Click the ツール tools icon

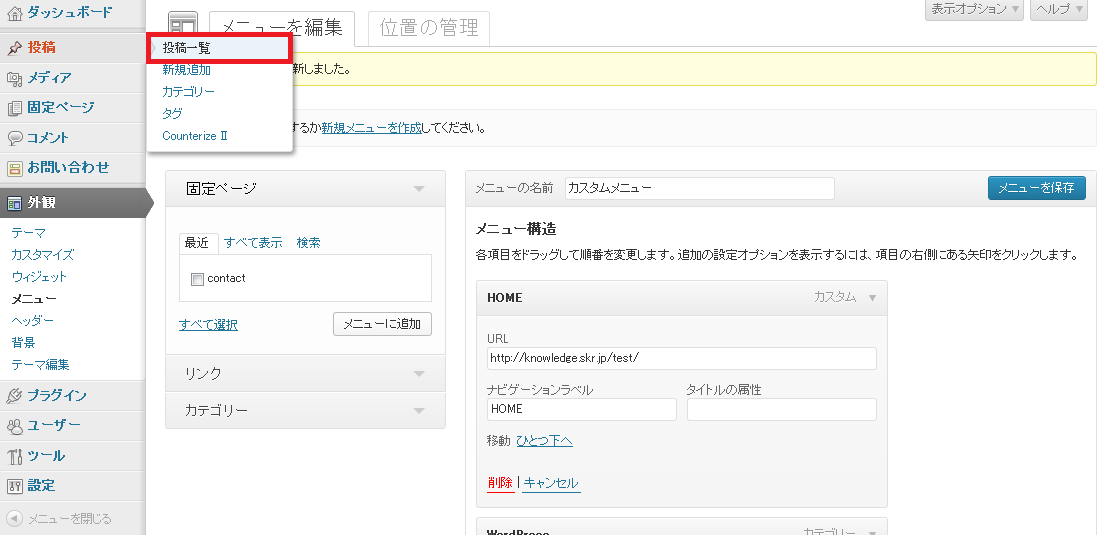(14, 456)
